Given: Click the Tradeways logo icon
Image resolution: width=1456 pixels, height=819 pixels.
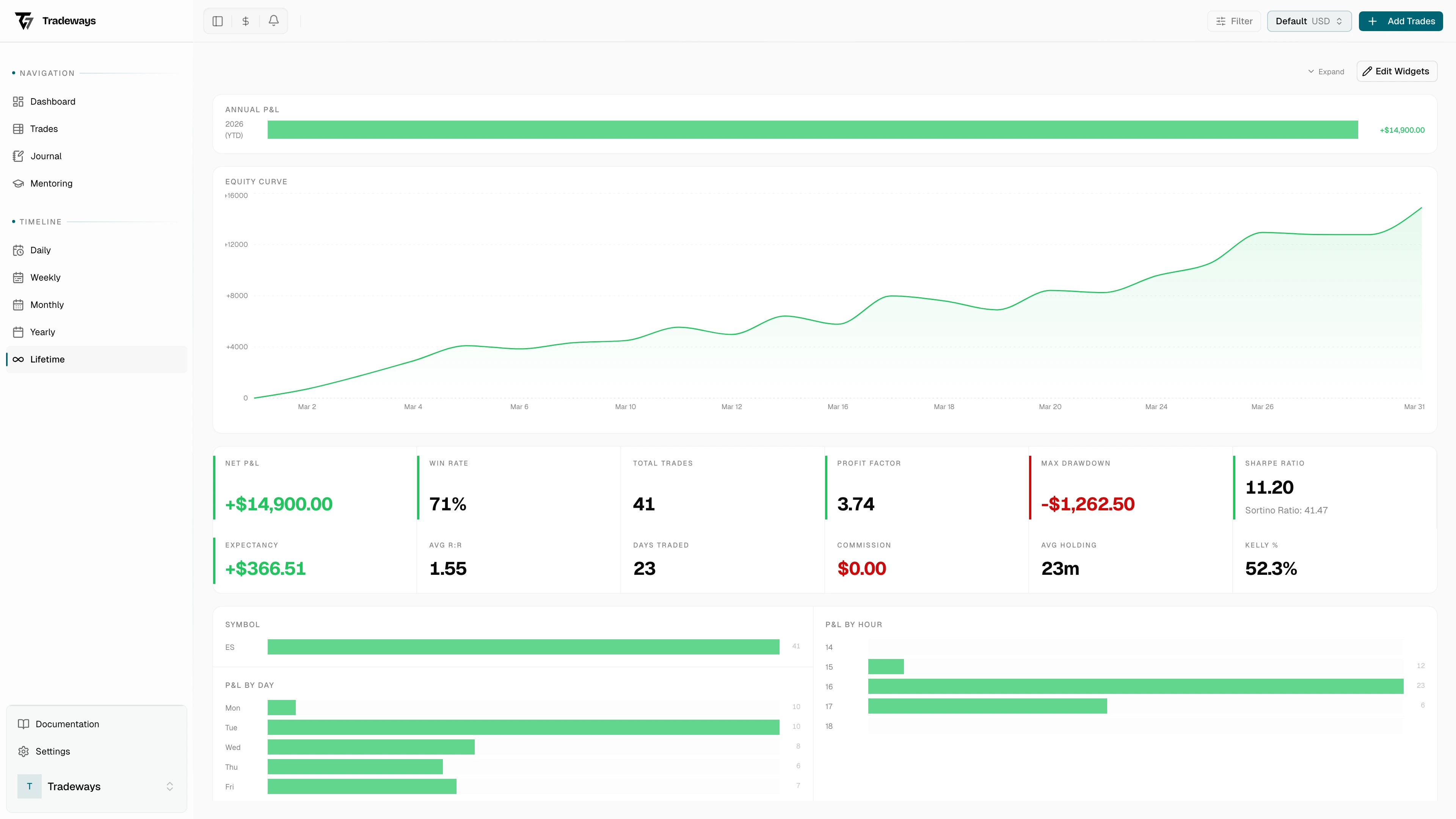Looking at the screenshot, I should (24, 21).
